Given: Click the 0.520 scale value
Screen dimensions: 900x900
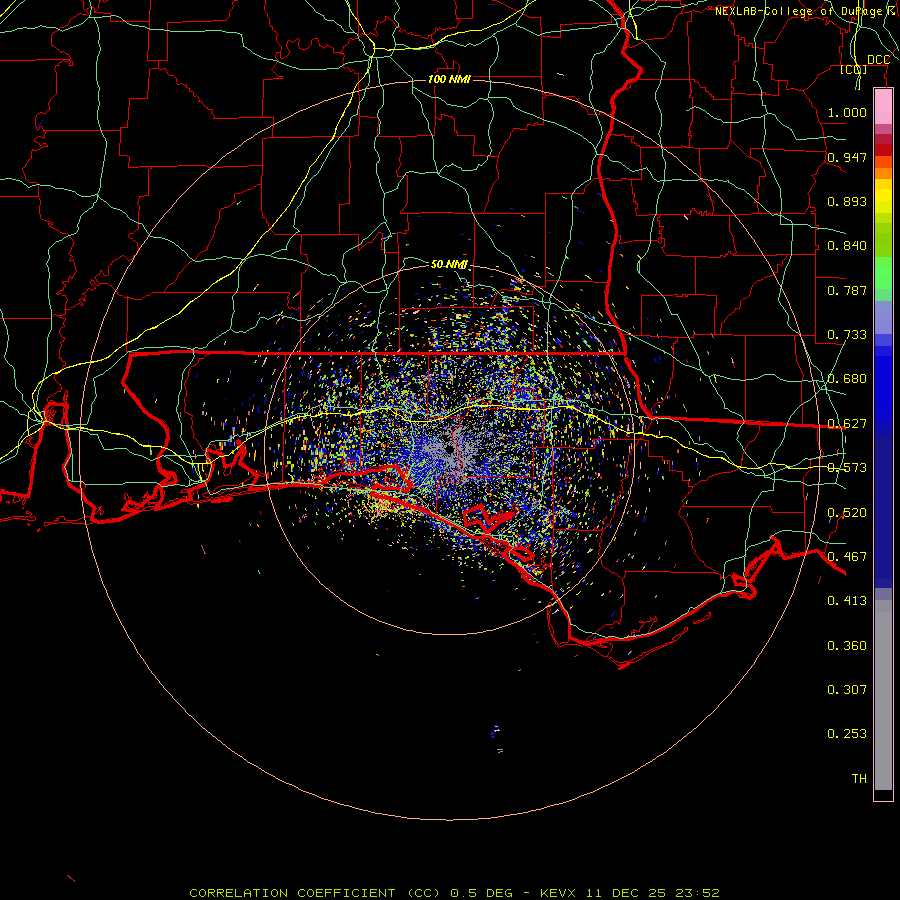Looking at the screenshot, I should (847, 513).
